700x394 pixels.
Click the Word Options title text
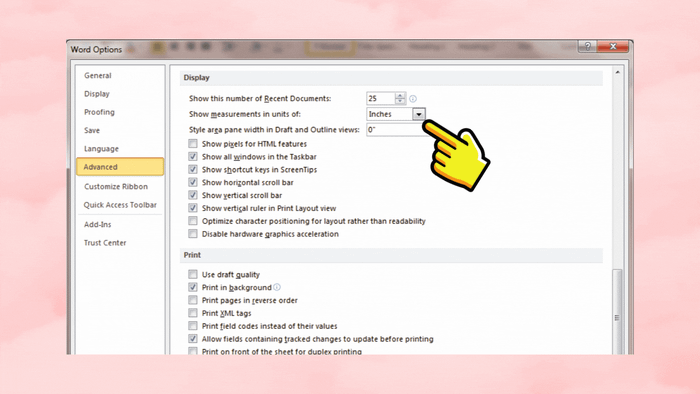pos(96,50)
